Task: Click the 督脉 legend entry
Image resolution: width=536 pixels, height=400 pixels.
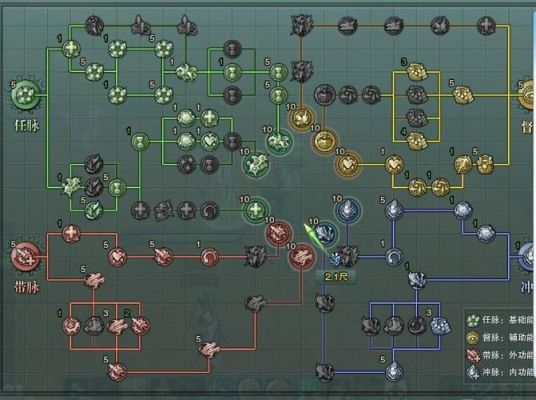Action: 500,337
